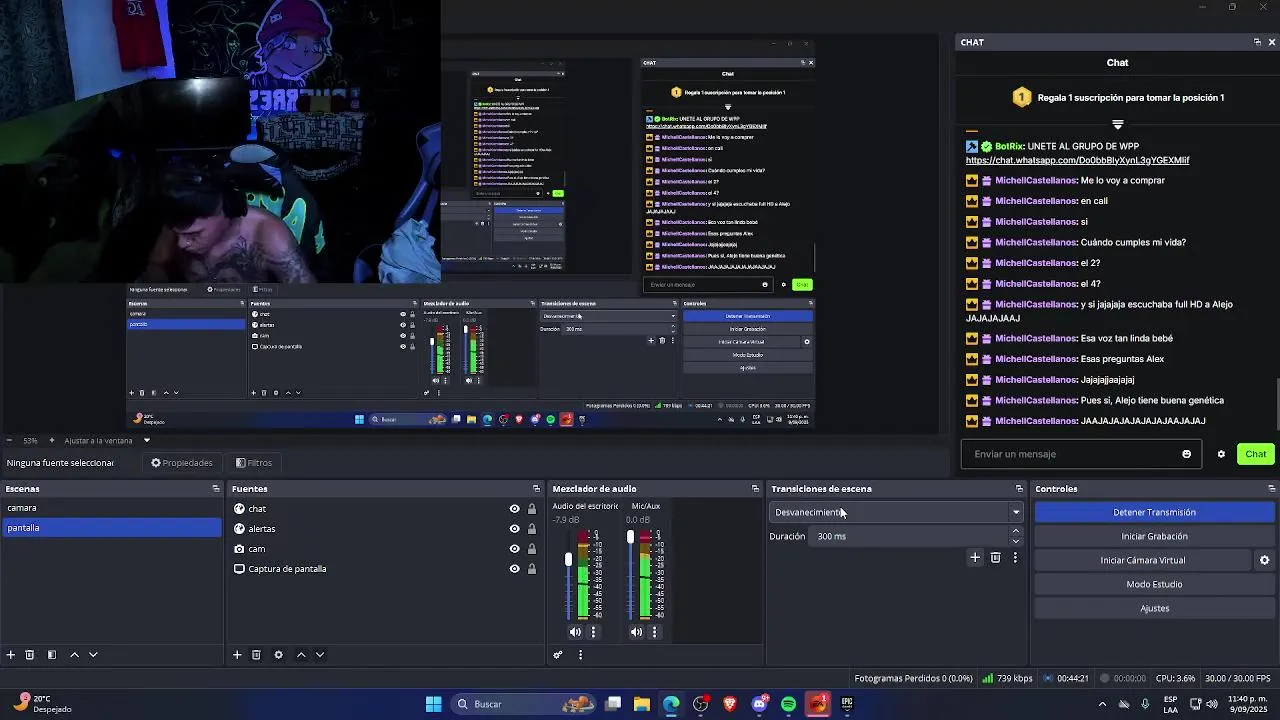Click the Windows Start button
This screenshot has width=1280, height=720.
pos(433,704)
